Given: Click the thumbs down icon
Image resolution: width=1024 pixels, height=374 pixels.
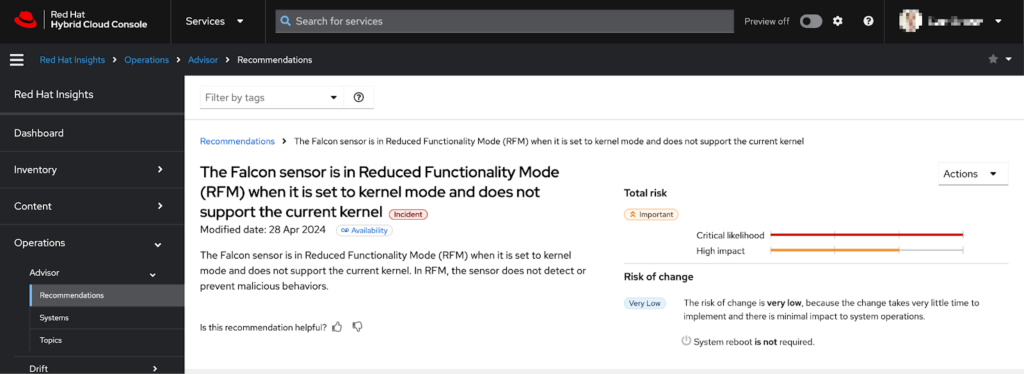Looking at the screenshot, I should (x=357, y=326).
